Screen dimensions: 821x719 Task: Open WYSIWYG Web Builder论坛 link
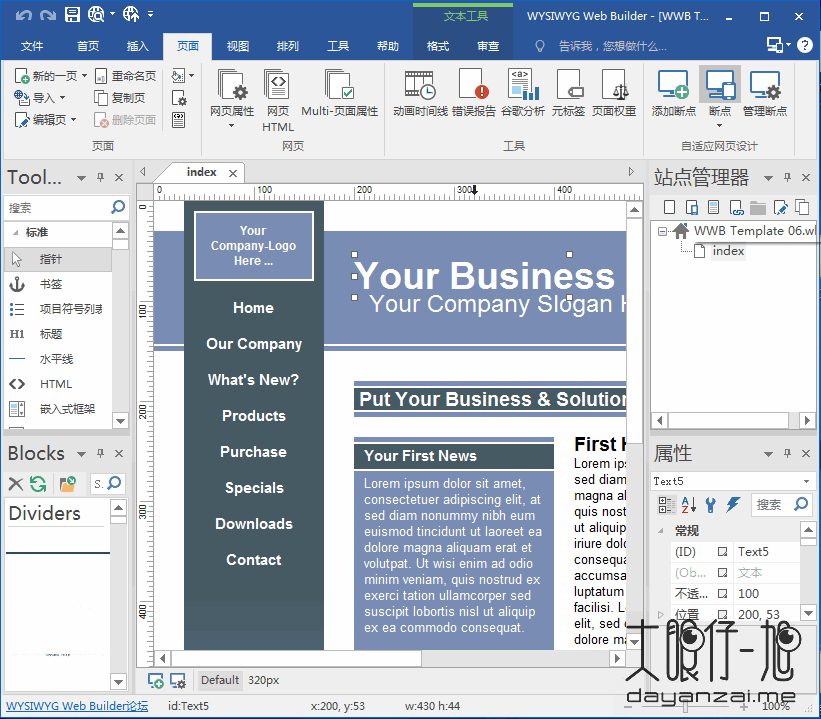click(77, 706)
